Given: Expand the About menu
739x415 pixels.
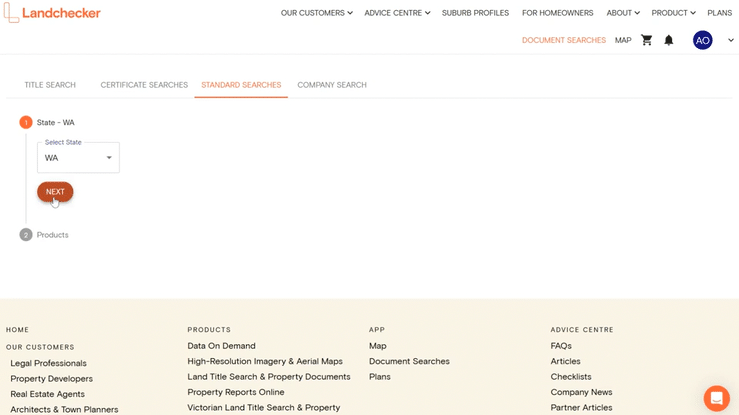Looking at the screenshot, I should [623, 13].
